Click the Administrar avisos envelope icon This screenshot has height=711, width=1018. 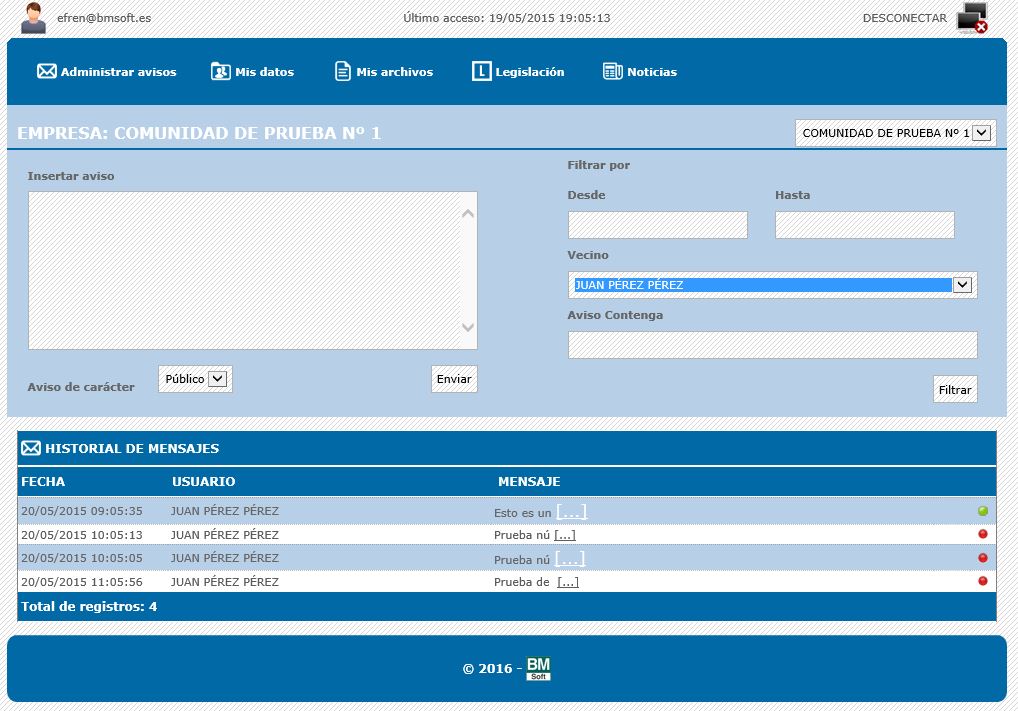click(46, 72)
